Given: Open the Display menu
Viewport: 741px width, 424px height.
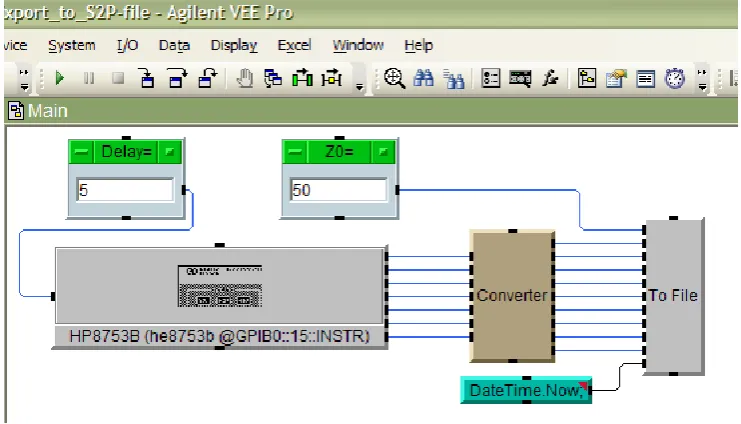Looking at the screenshot, I should (234, 45).
